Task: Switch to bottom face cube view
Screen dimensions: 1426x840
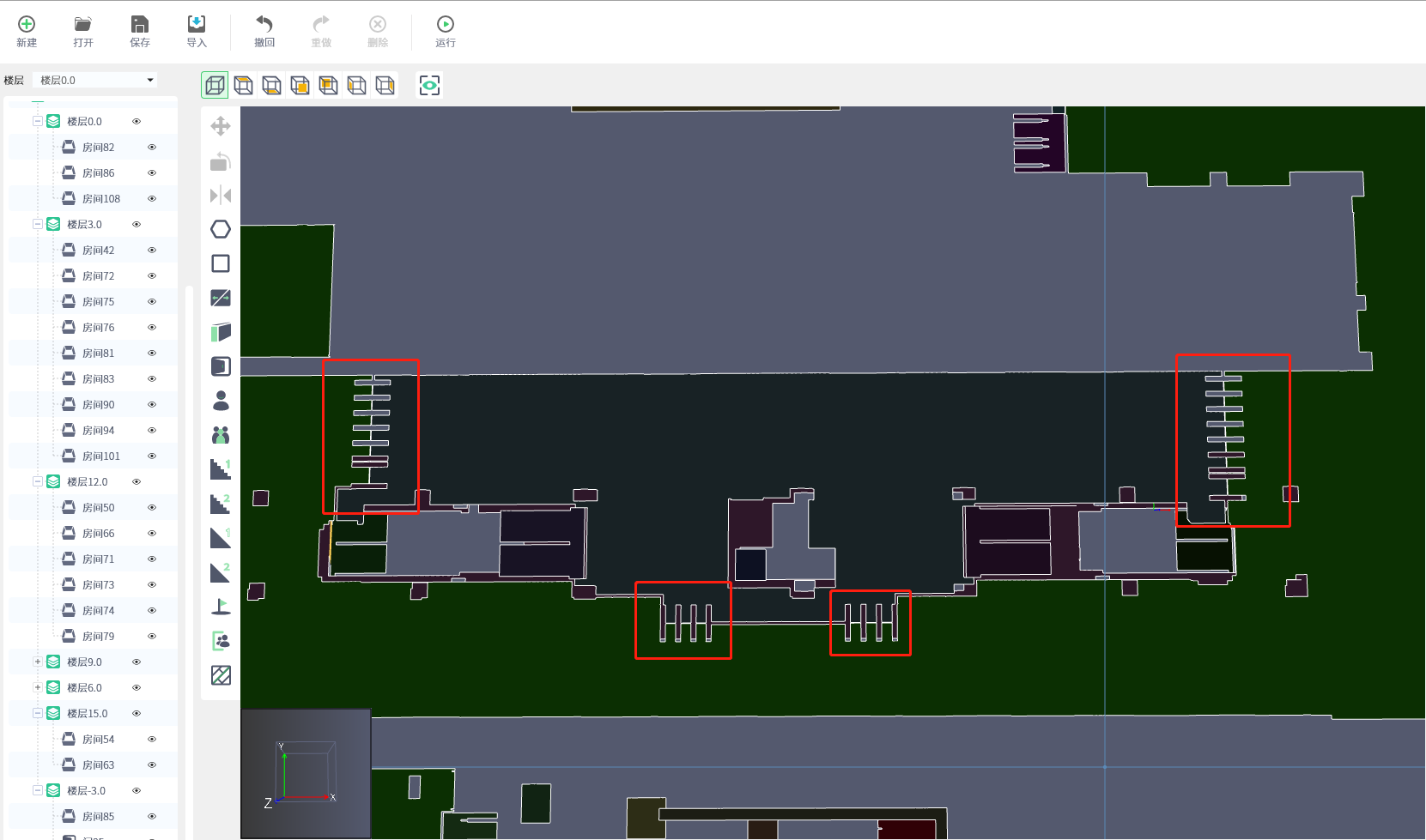Action: (271, 85)
